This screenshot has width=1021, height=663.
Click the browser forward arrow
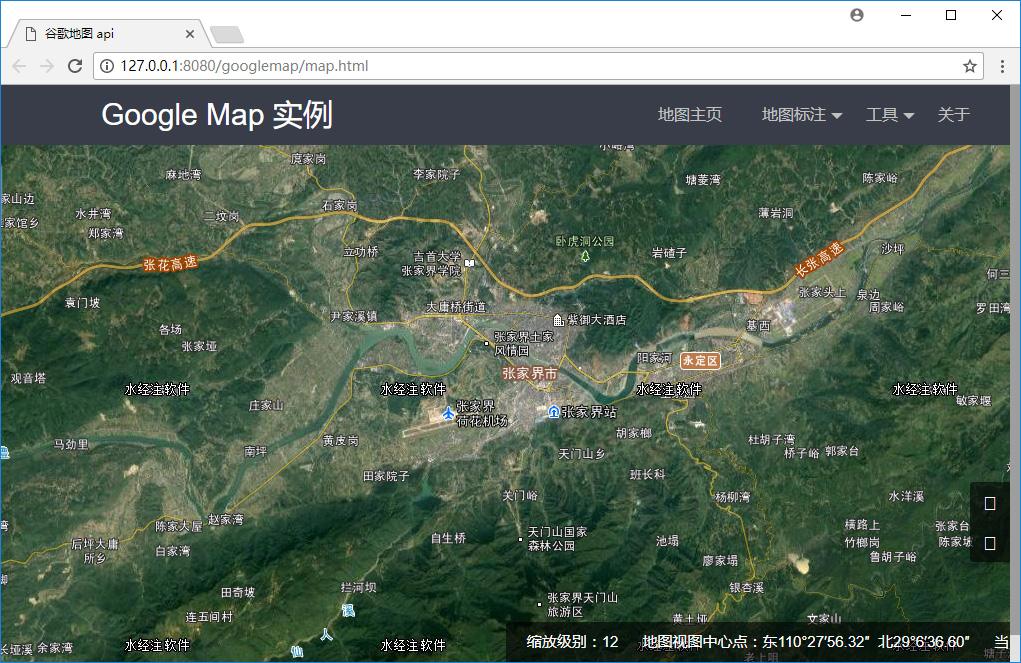pyautogui.click(x=47, y=66)
